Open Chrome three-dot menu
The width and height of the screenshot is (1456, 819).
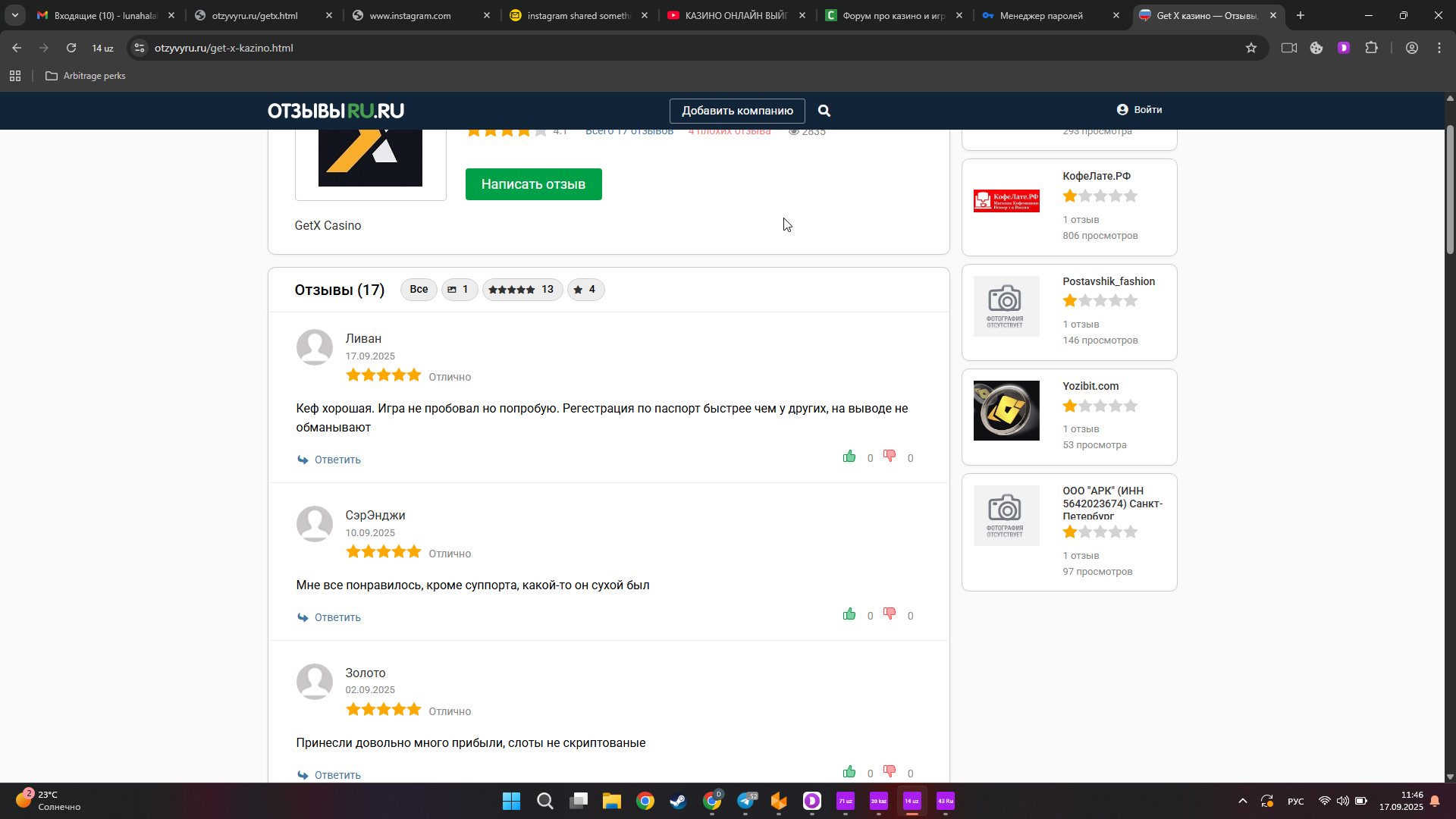[x=1439, y=48]
